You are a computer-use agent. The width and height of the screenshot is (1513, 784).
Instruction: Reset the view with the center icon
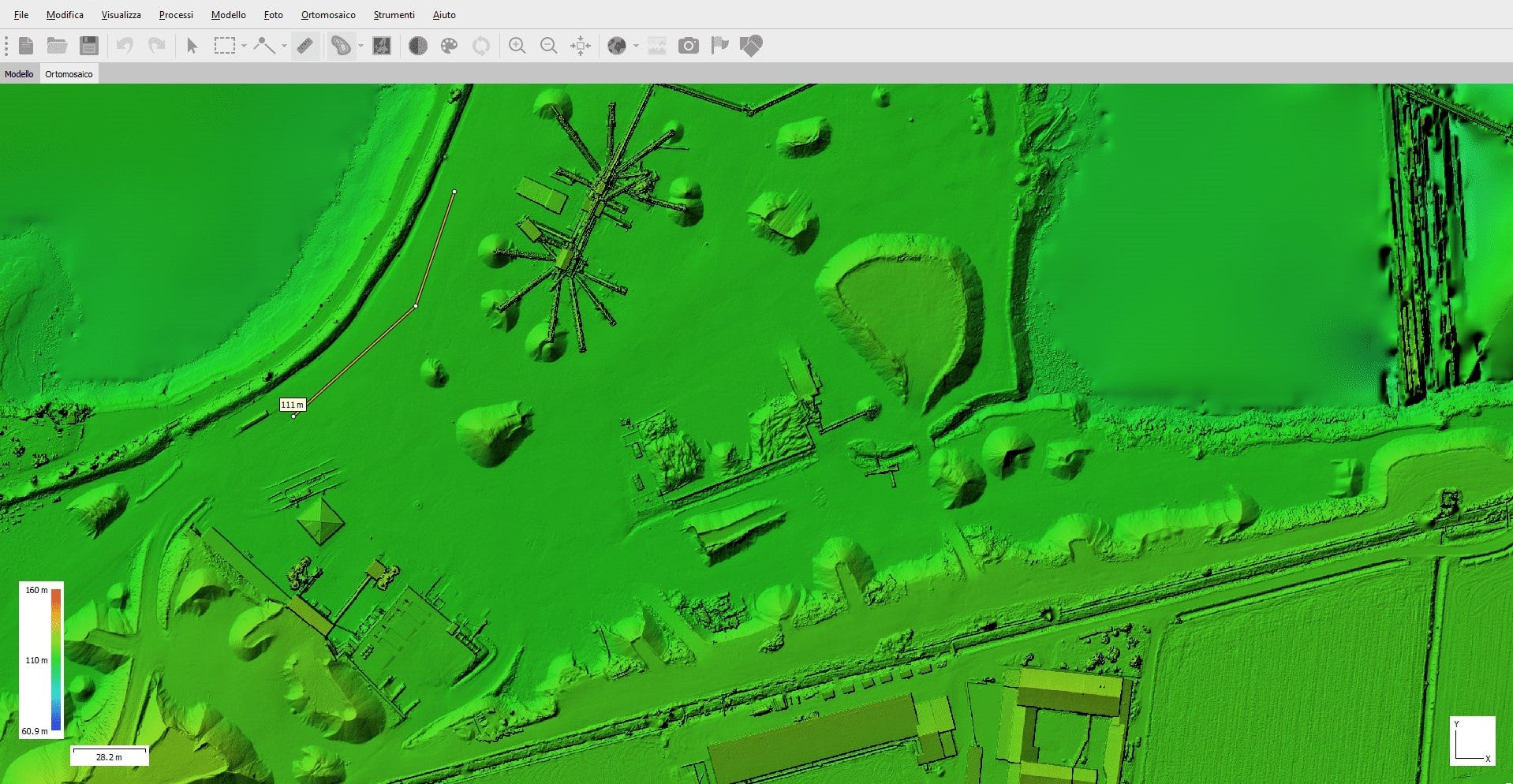pos(581,46)
